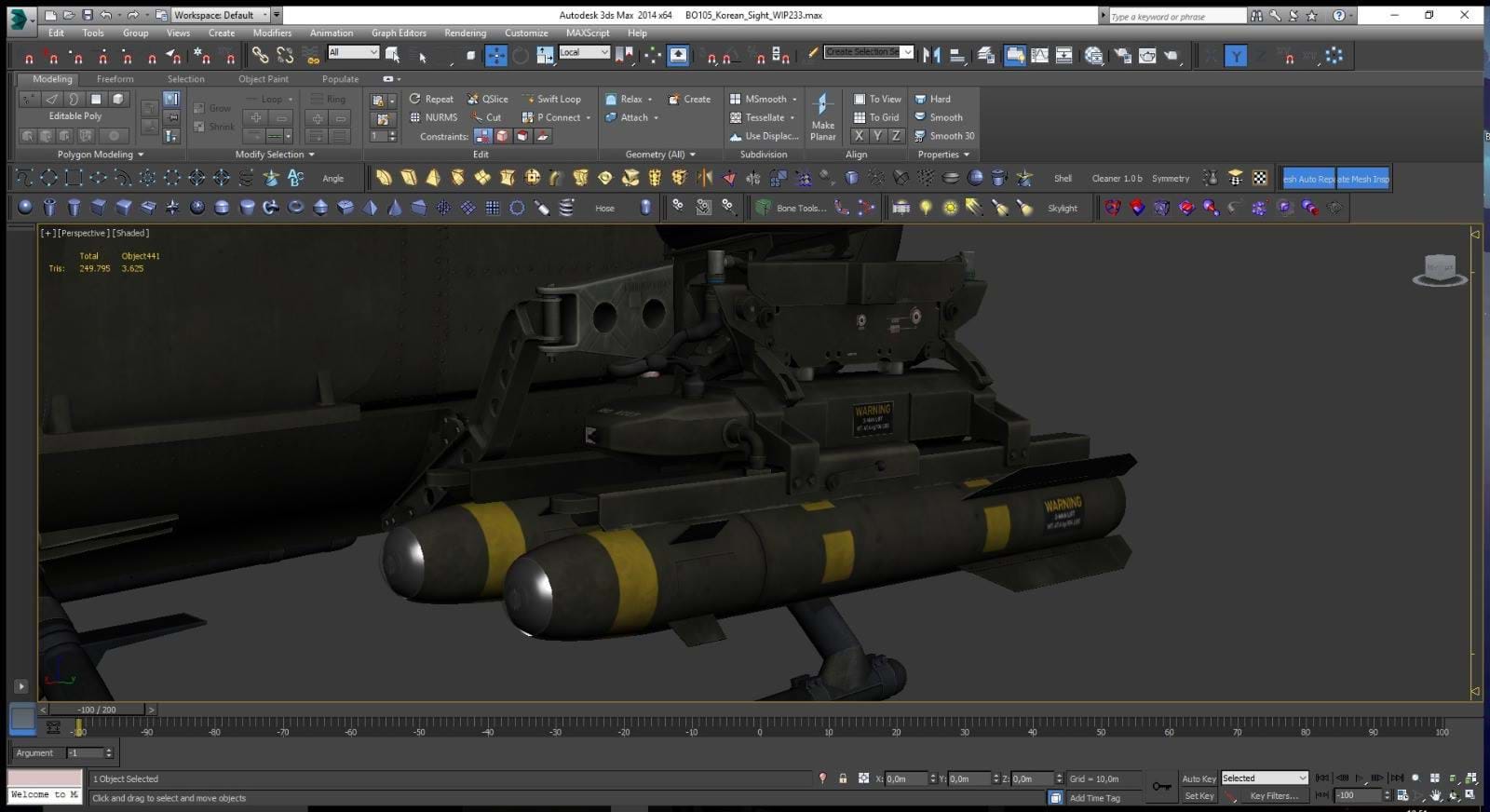Image resolution: width=1490 pixels, height=812 pixels.
Task: Click the NURMS toggle
Action: (x=434, y=117)
